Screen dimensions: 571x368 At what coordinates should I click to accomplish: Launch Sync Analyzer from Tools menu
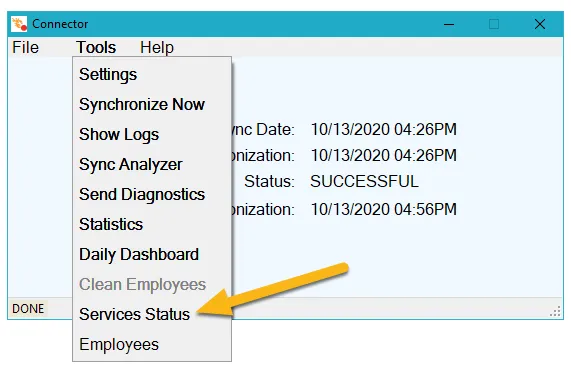pyautogui.click(x=152, y=165)
